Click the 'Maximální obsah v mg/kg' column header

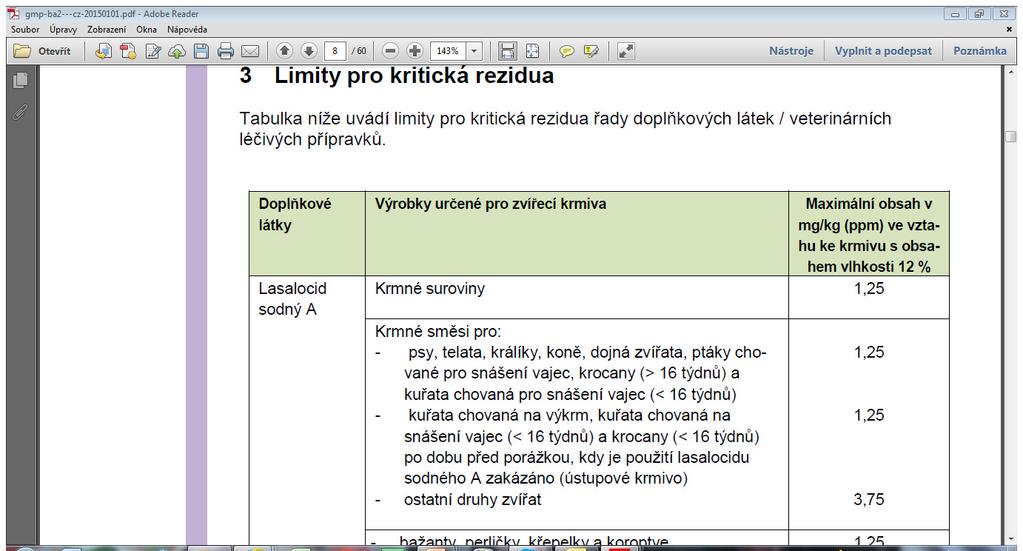[x=868, y=235]
